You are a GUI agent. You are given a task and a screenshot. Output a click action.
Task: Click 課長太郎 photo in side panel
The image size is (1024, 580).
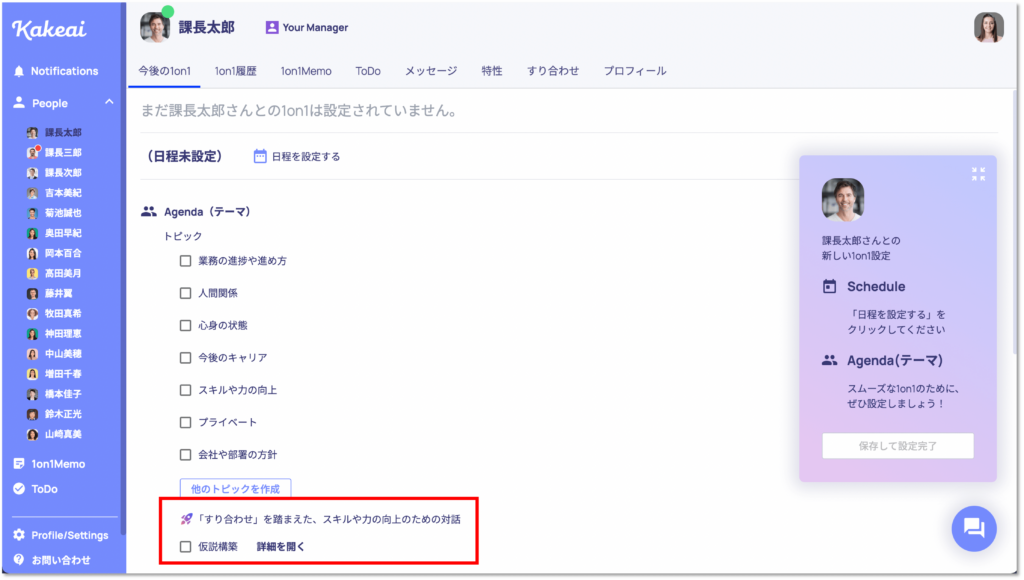point(842,199)
